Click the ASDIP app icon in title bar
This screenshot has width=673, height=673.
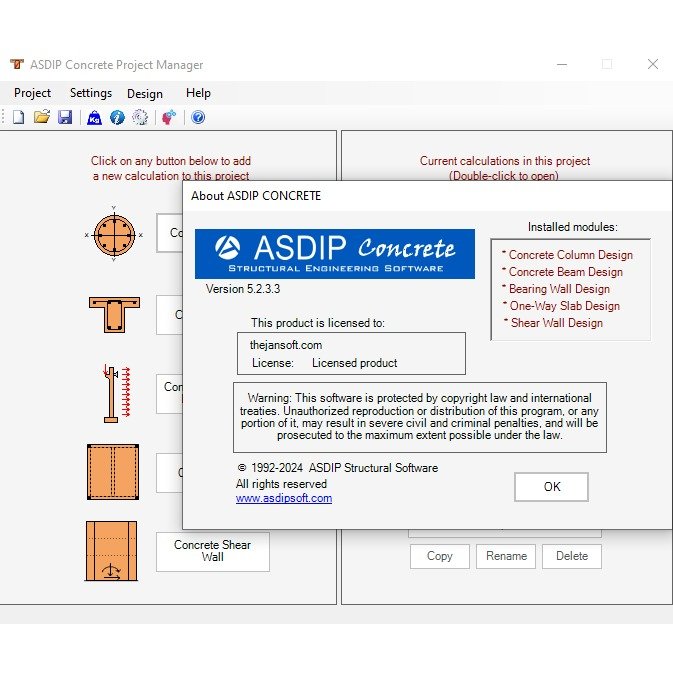(x=17, y=64)
